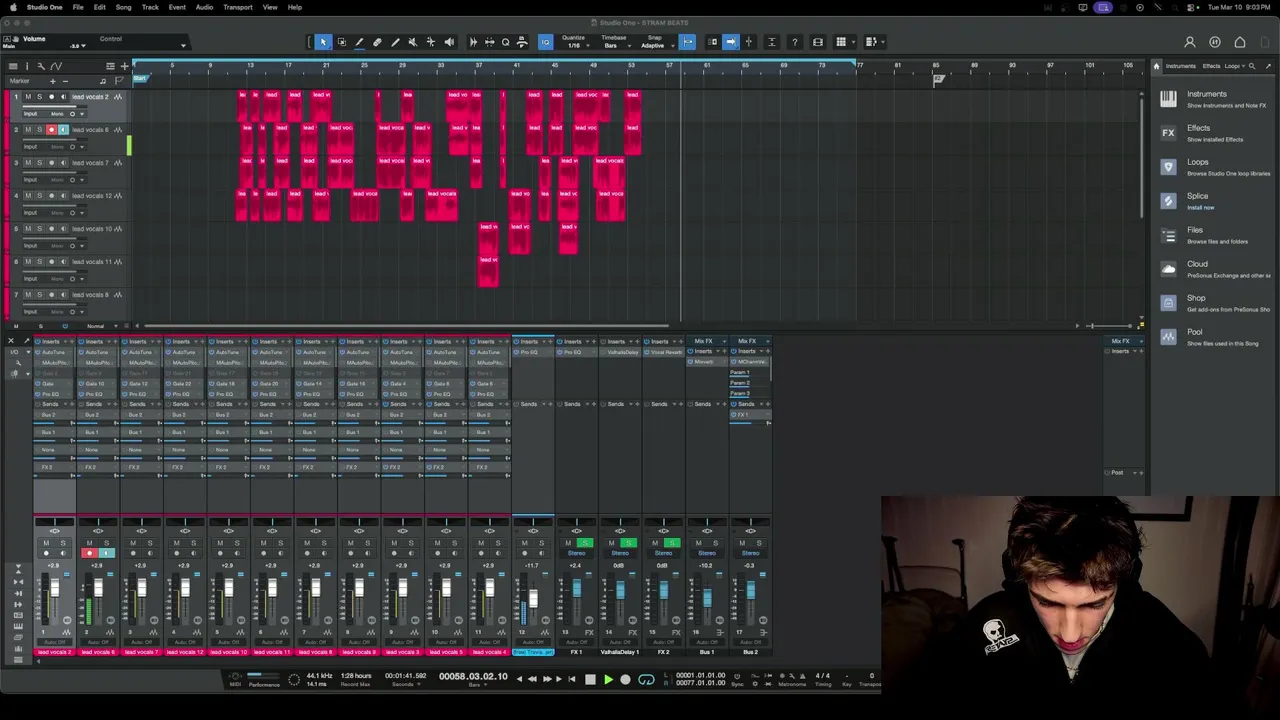Open the Shop browser entry

tap(1214, 303)
